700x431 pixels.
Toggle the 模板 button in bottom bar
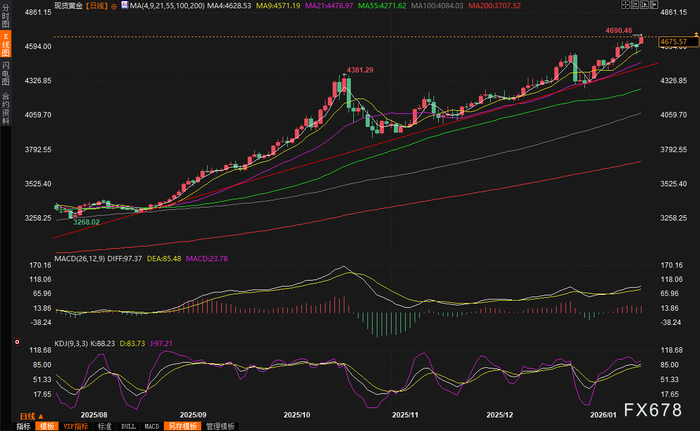47,427
